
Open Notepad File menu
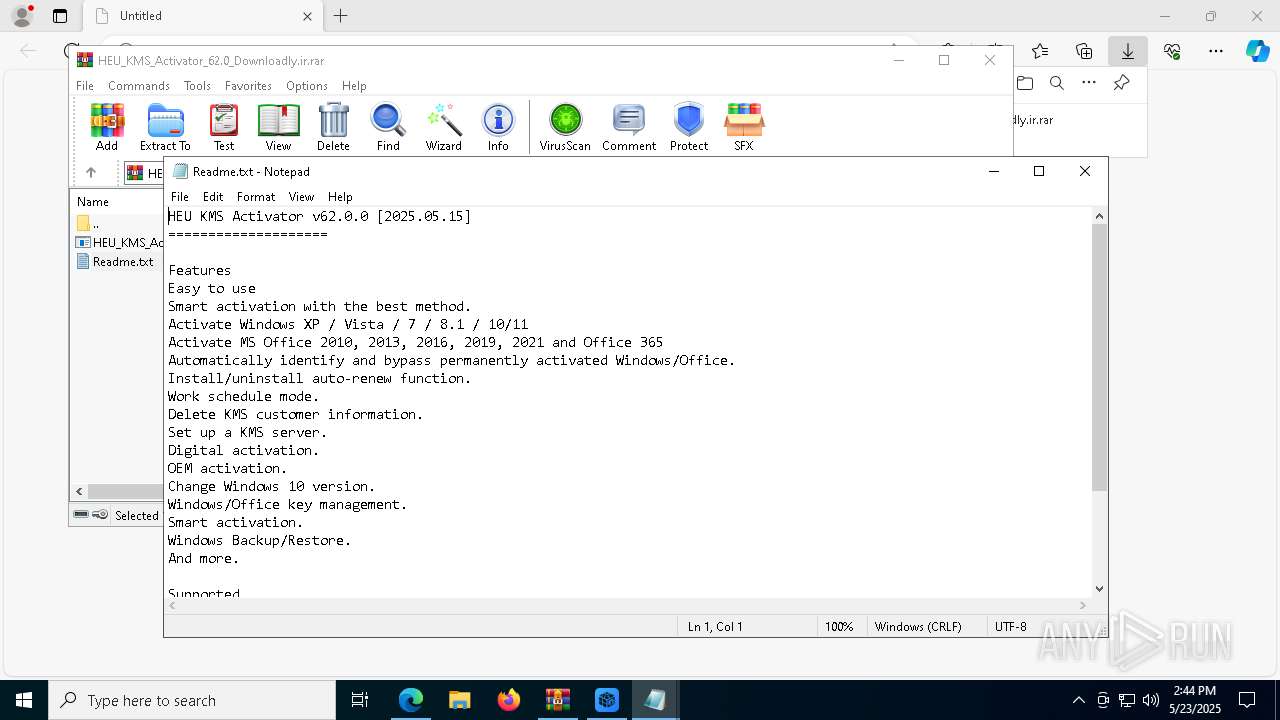point(180,197)
